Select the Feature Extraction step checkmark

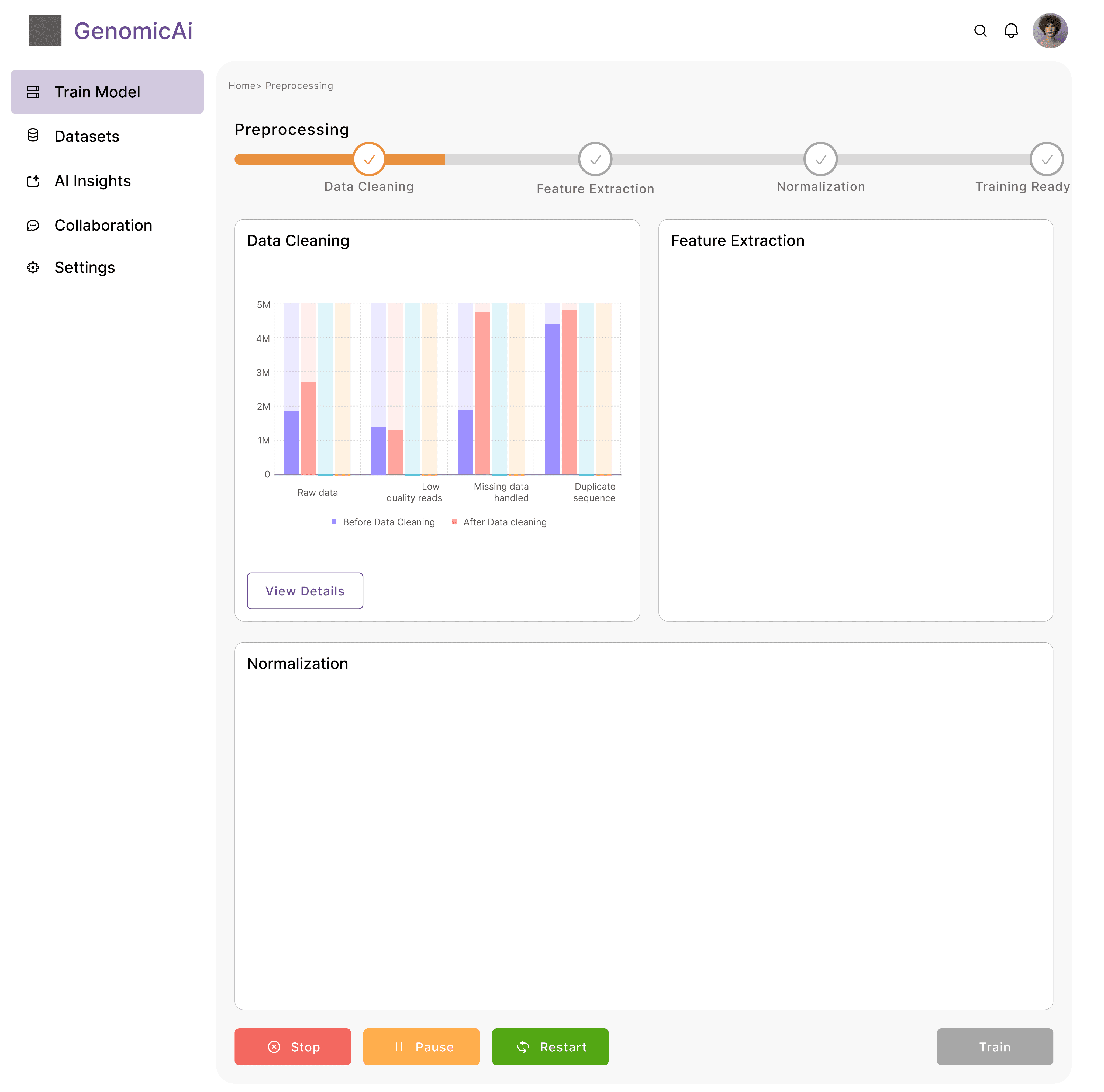tap(595, 159)
